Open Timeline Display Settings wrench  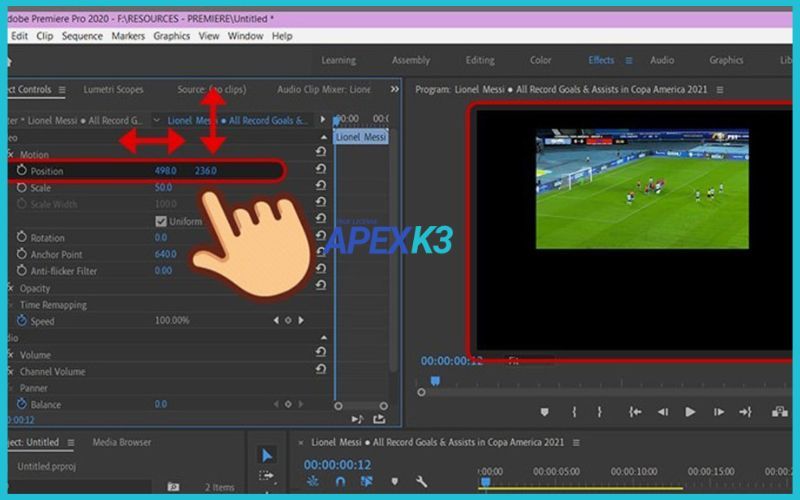point(421,481)
